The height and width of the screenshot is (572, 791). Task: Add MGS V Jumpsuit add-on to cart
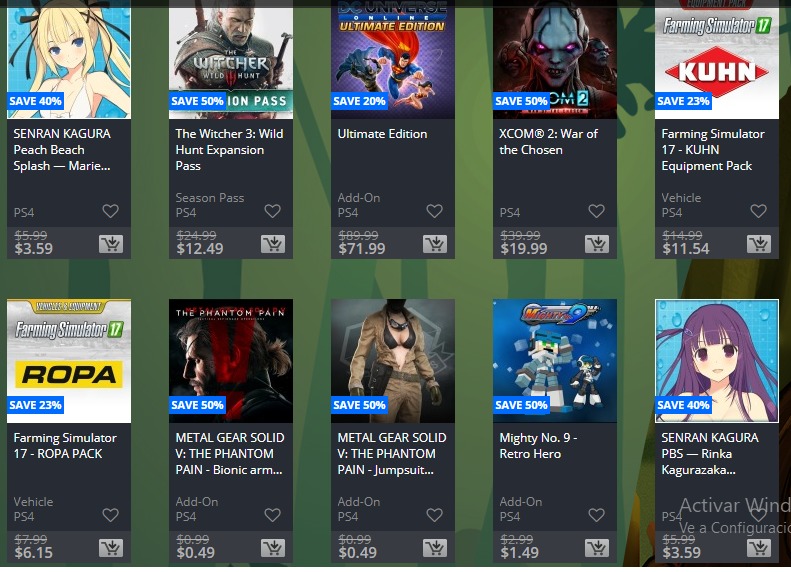(435, 548)
